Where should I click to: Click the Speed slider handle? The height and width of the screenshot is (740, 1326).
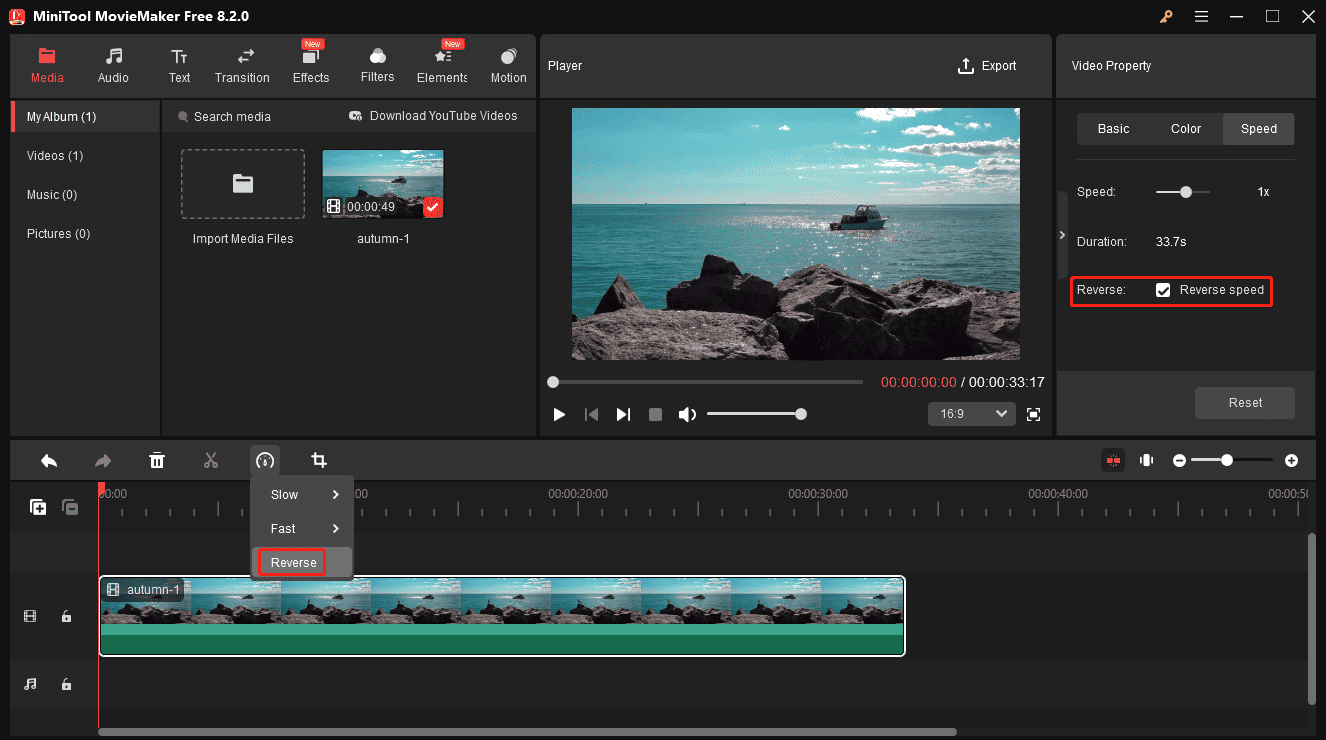[1186, 192]
